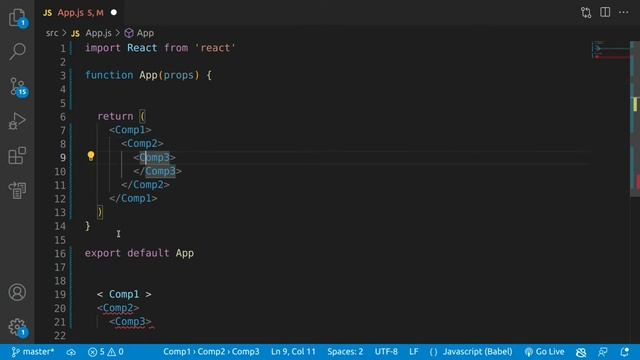Click opening <Comp1> tag on line 7
Screen dimensions: 640x360
(x=130, y=130)
